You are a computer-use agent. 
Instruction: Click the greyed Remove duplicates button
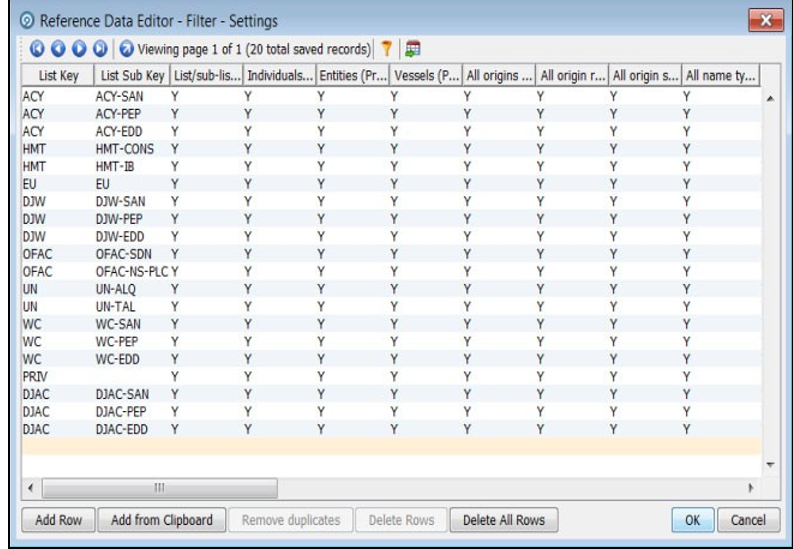pyautogui.click(x=291, y=520)
